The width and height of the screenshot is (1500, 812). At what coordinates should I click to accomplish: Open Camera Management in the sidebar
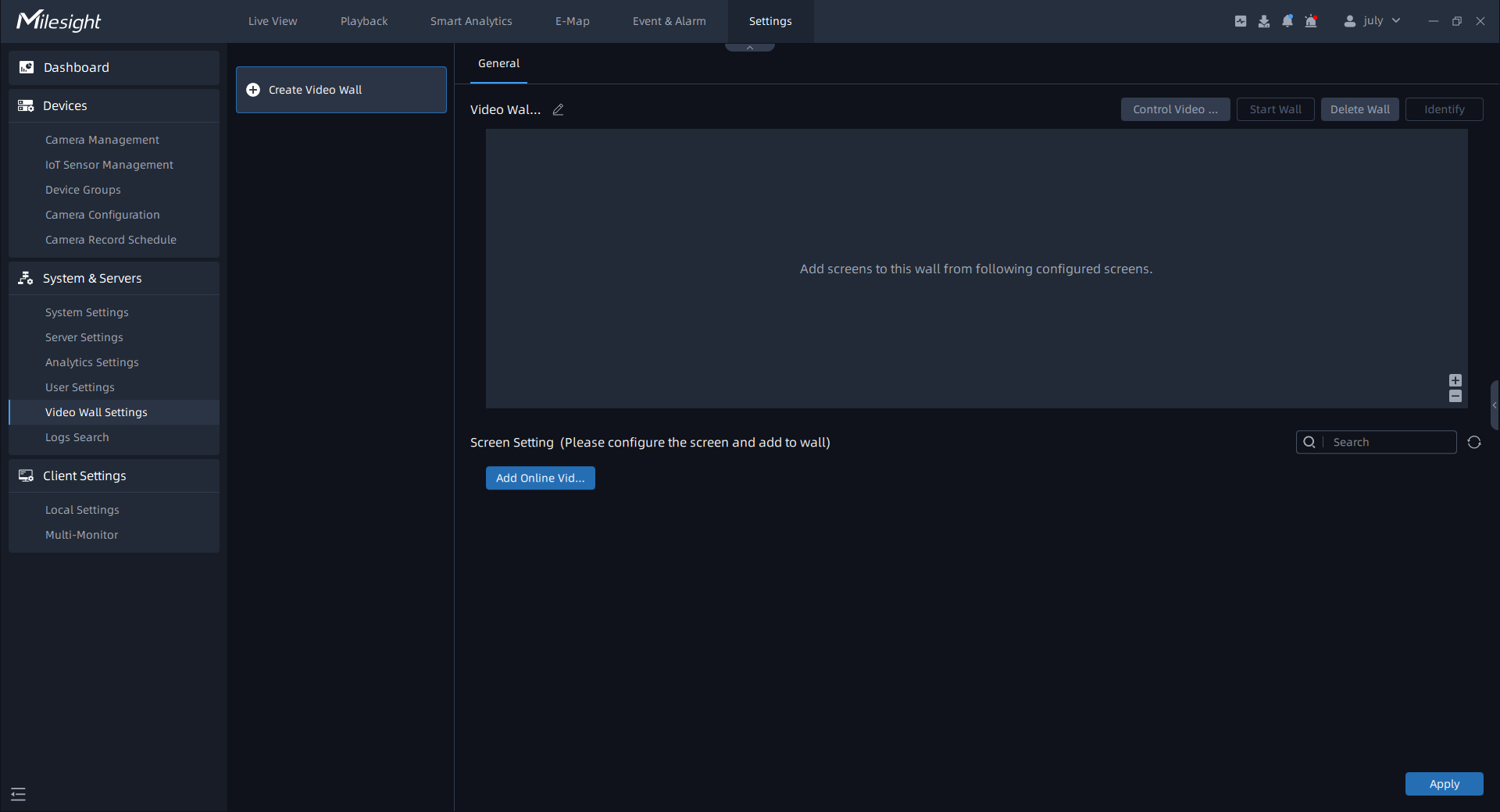102,140
